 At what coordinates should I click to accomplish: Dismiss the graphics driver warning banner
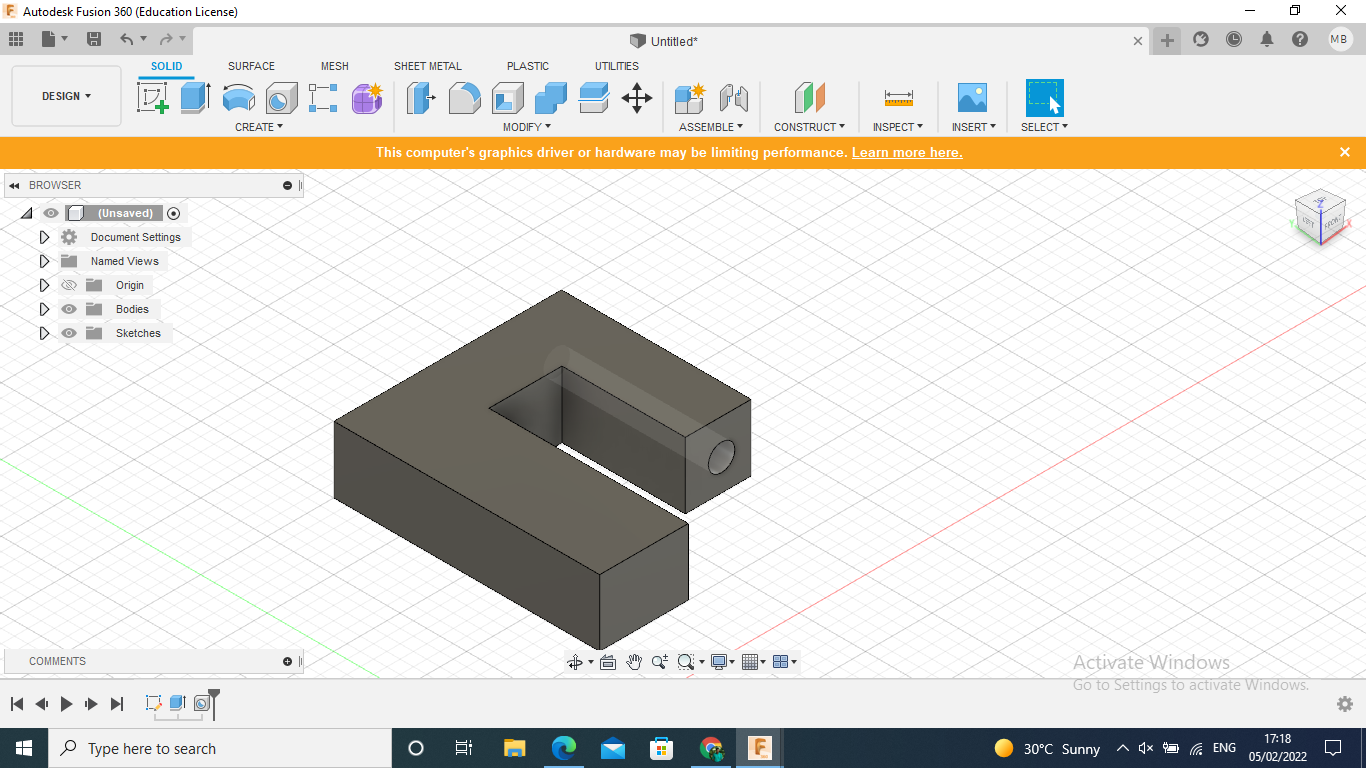point(1345,152)
